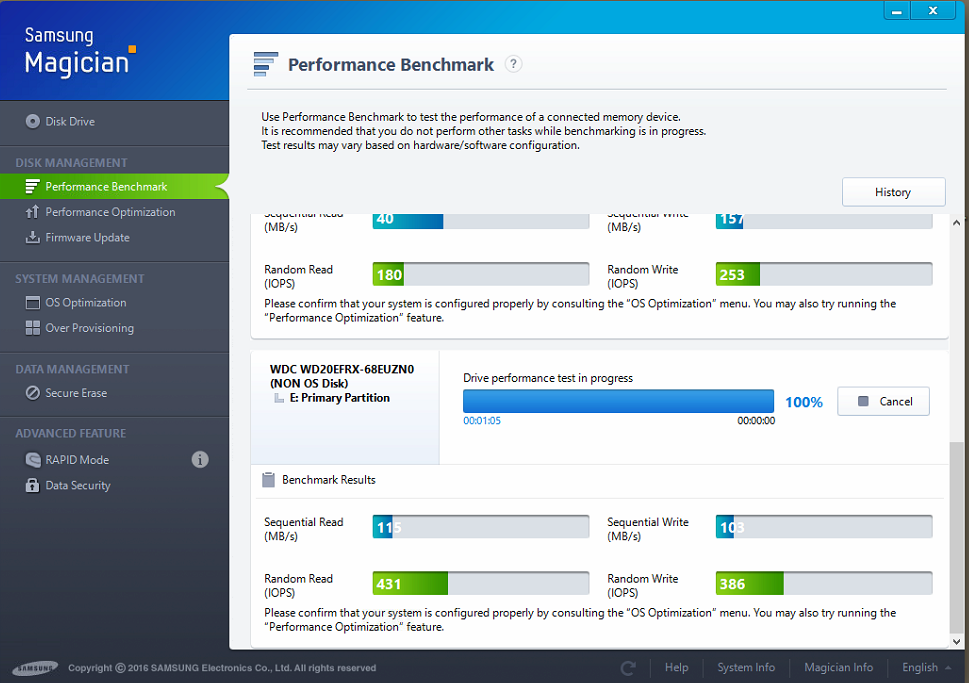The width and height of the screenshot is (969, 683).
Task: Click the Performance Benchmark header icon
Action: point(266,64)
